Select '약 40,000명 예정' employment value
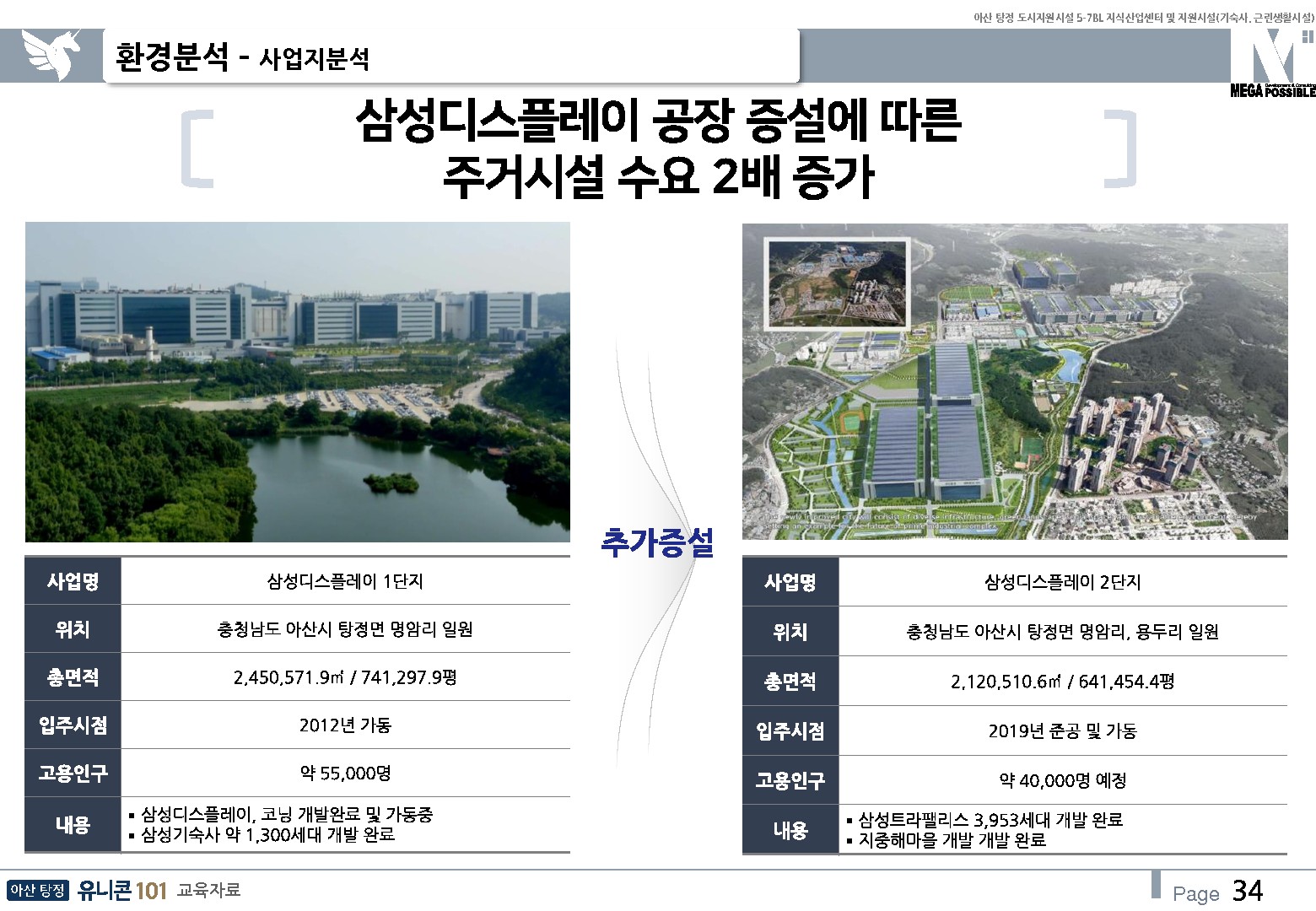Viewport: 1316px width, 911px height. tap(1063, 781)
